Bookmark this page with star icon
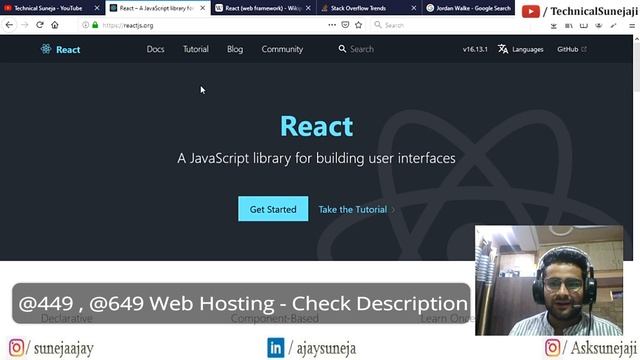Screen dimensions: 640x360 (358, 25)
